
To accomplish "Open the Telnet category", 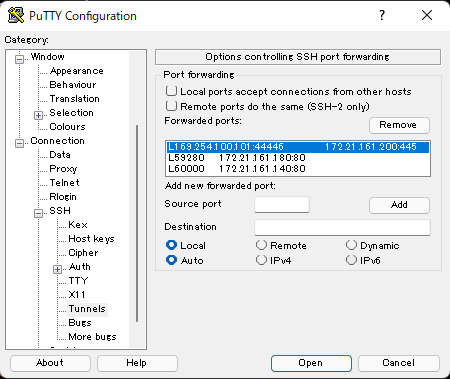I will click(x=64, y=183).
